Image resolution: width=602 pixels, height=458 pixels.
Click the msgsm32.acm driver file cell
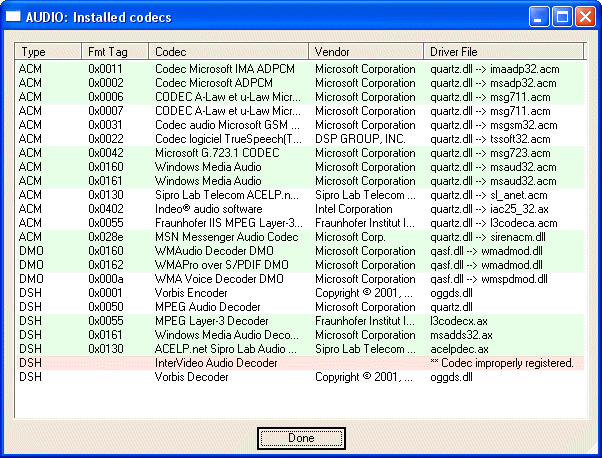(x=494, y=125)
